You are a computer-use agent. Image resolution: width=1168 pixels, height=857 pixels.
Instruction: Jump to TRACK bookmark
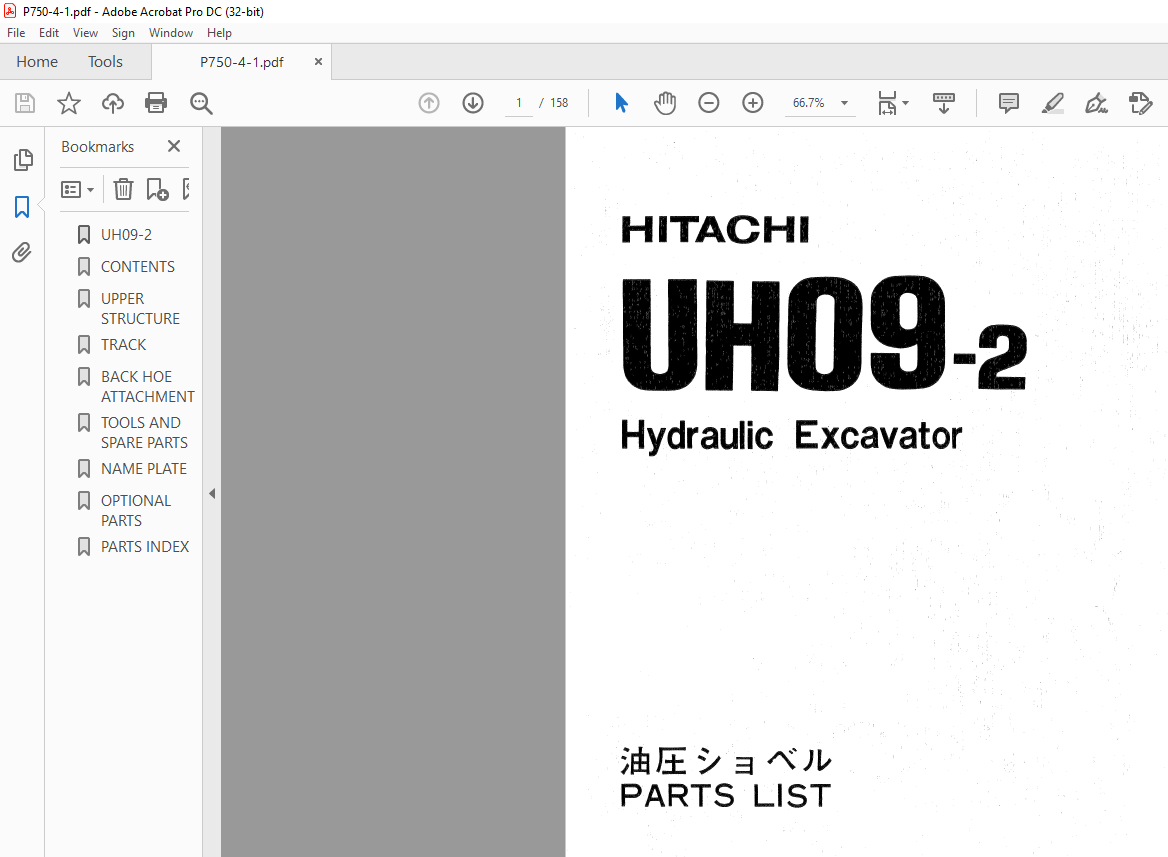(124, 345)
